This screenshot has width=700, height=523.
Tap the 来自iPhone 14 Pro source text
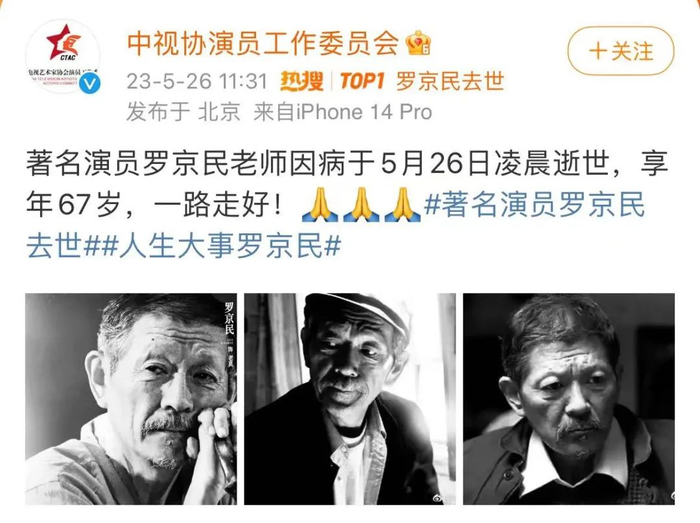[343, 112]
